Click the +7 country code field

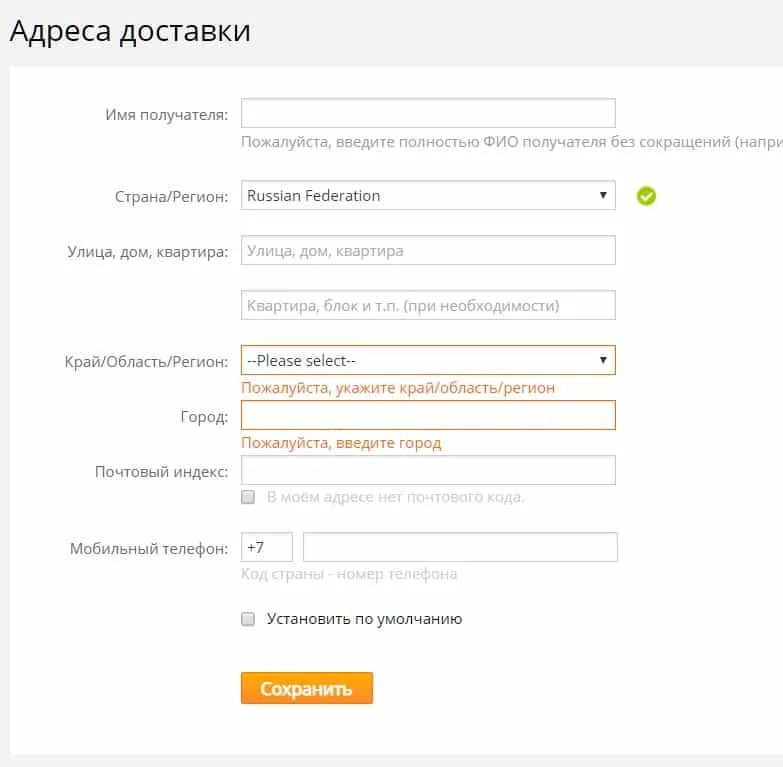(x=267, y=547)
